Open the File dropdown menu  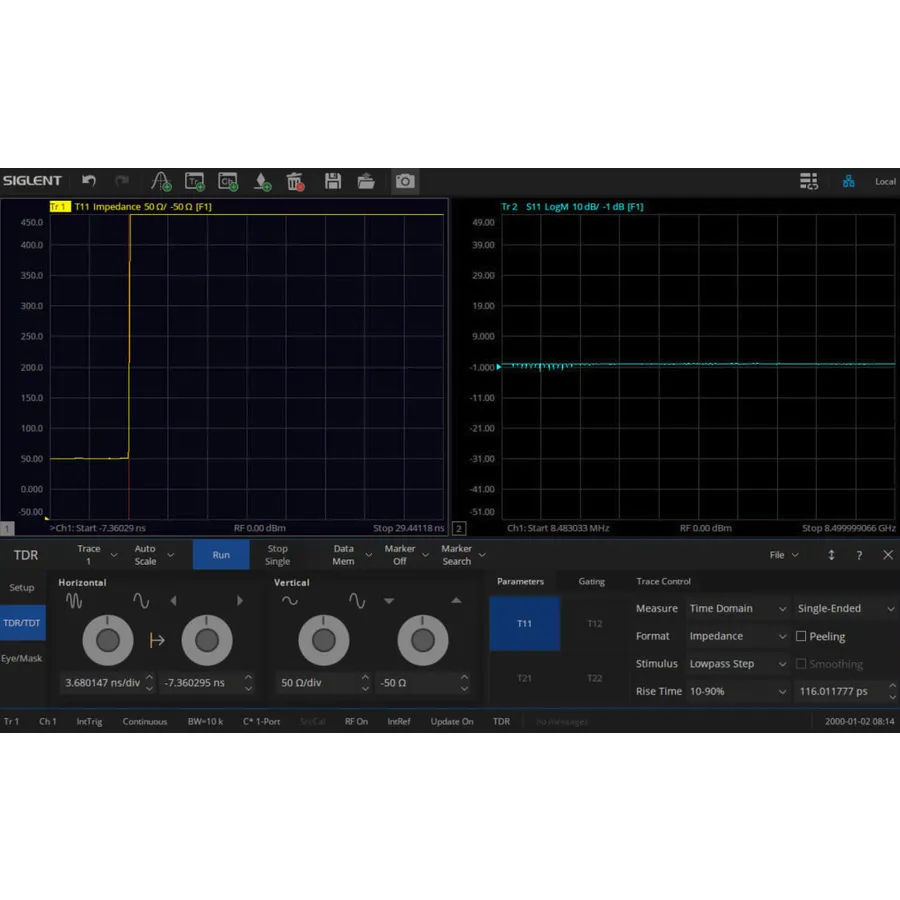(x=783, y=554)
